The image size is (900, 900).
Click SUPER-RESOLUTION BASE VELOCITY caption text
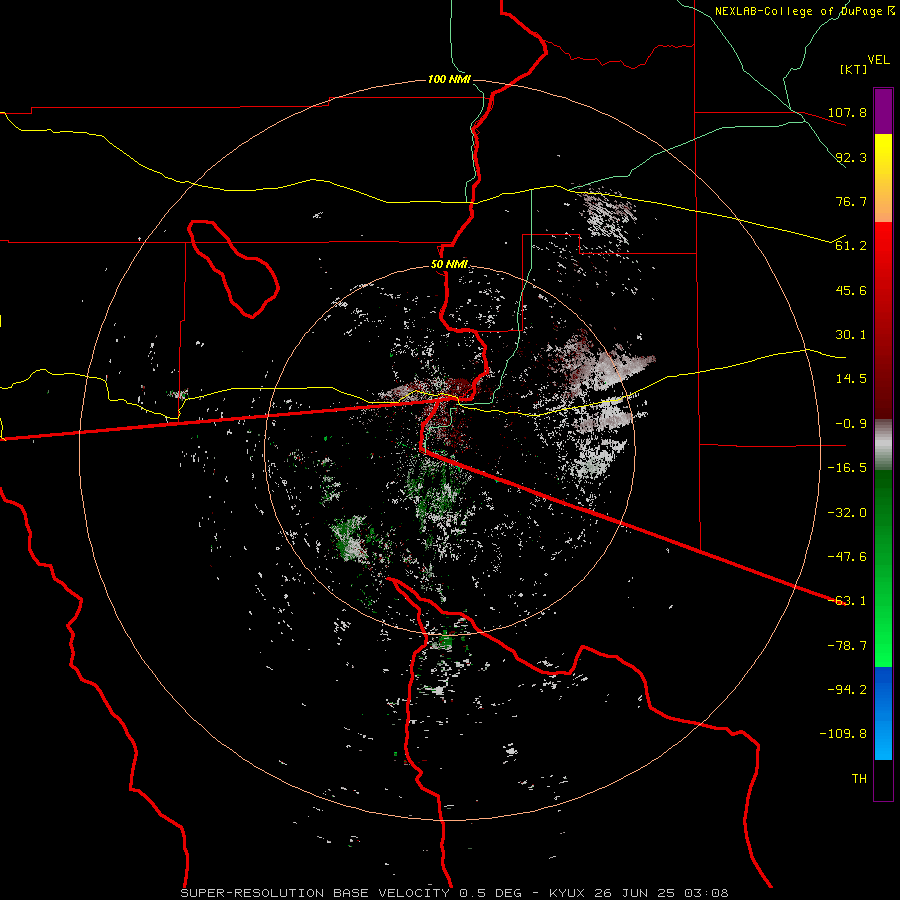(315, 893)
